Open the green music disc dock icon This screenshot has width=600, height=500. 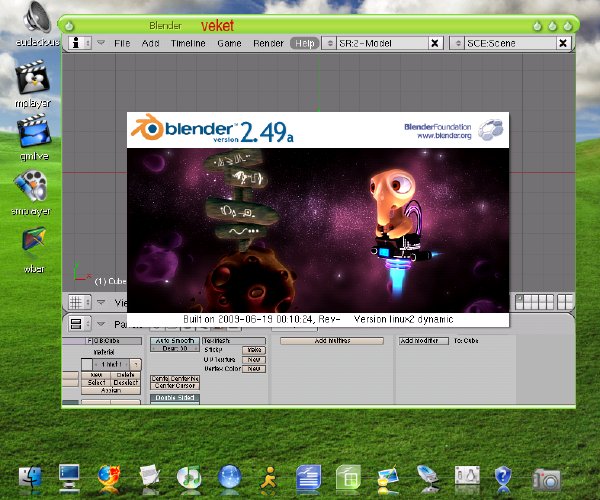click(189, 477)
